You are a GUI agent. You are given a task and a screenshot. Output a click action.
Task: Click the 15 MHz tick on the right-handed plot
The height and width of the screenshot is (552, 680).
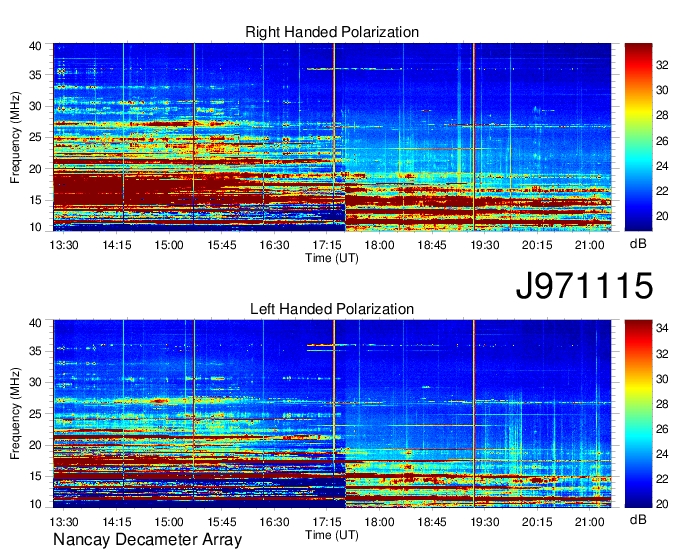point(35,200)
